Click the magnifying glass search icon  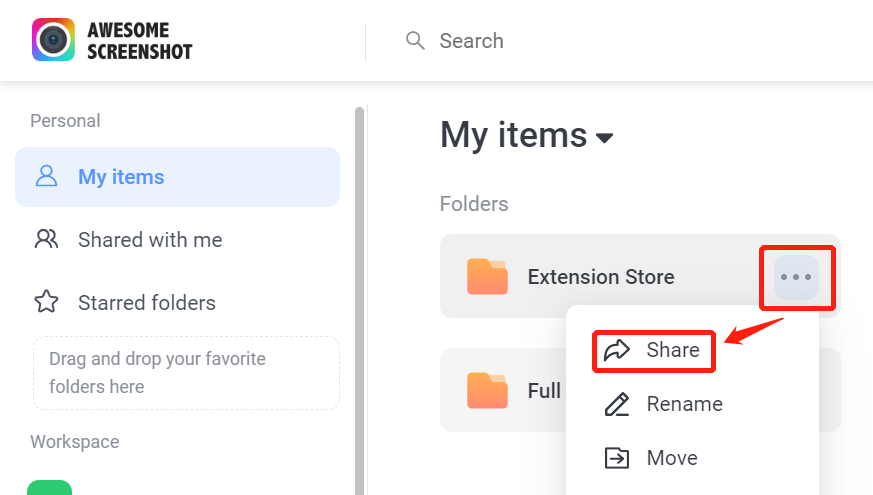point(415,41)
